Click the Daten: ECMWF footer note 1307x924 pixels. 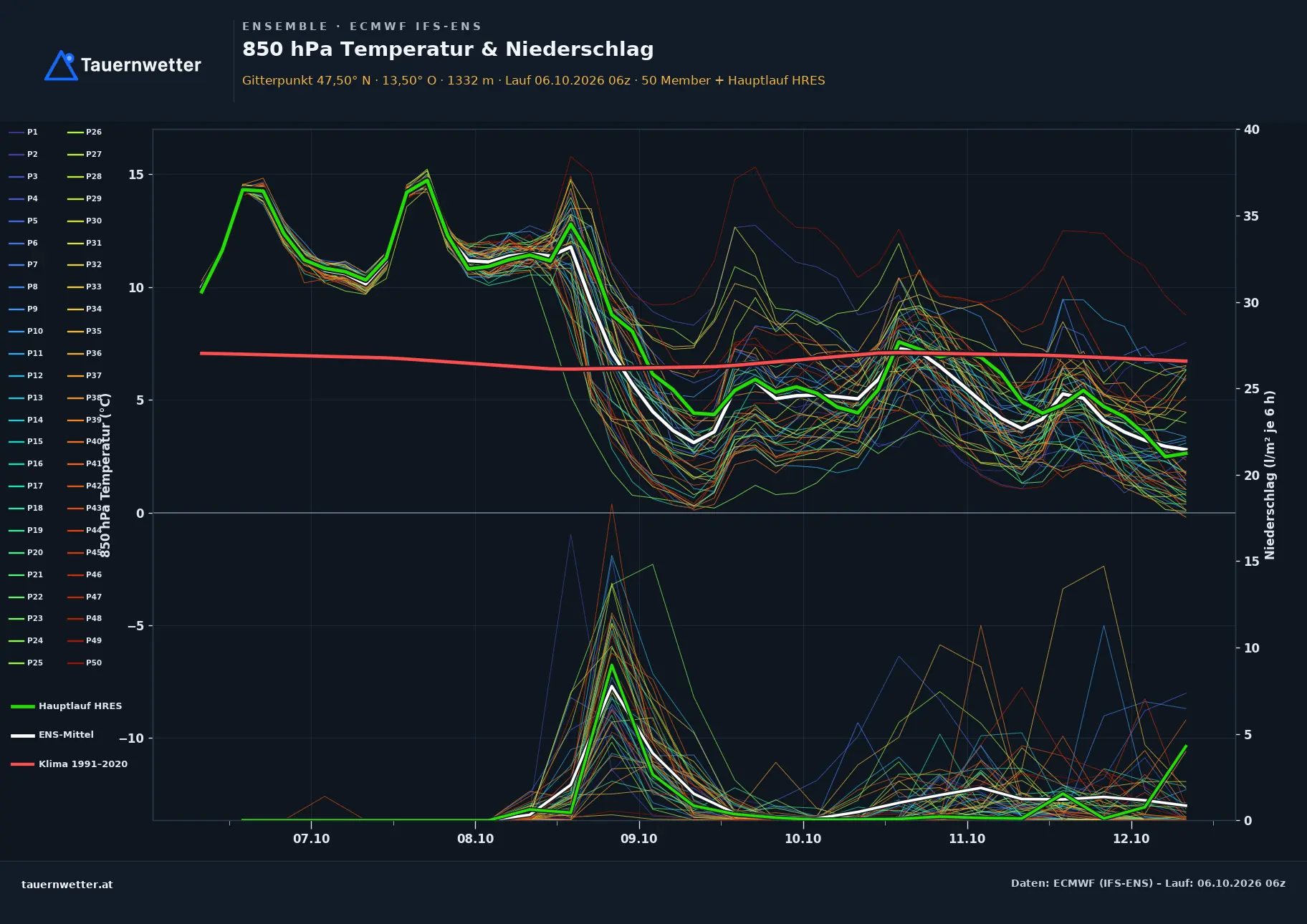click(1148, 883)
